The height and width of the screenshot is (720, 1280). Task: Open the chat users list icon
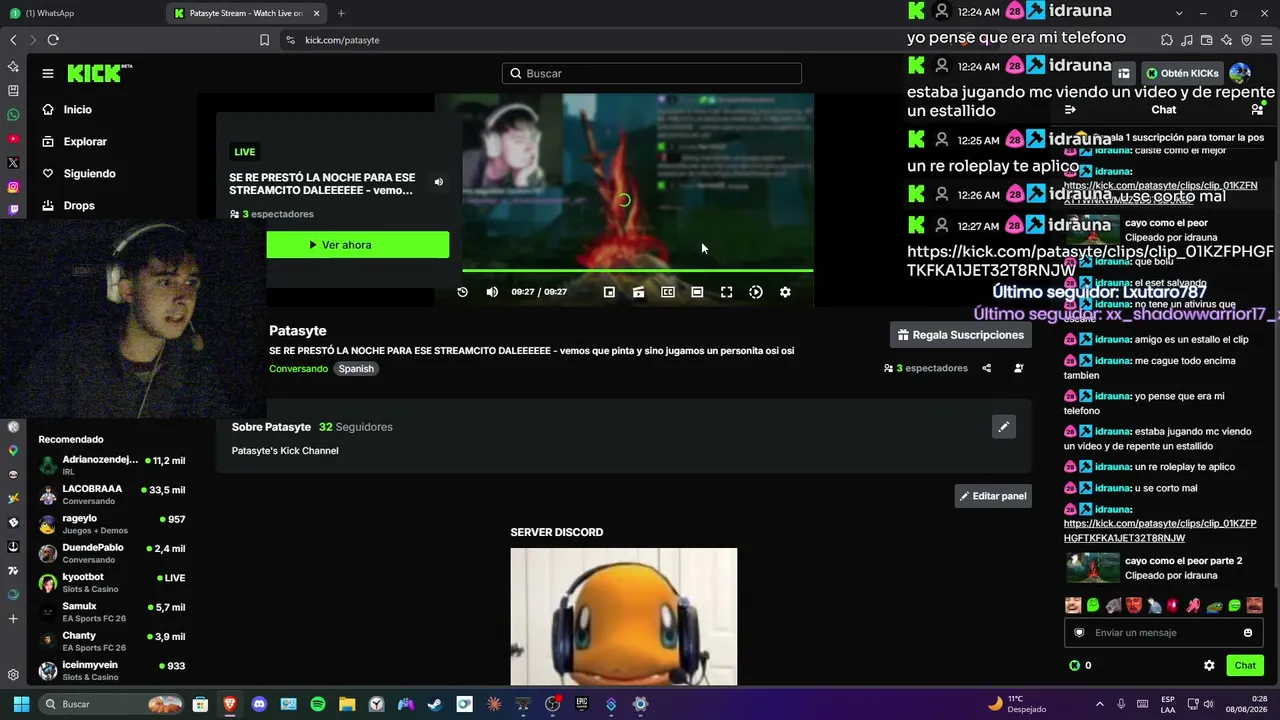[1257, 110]
